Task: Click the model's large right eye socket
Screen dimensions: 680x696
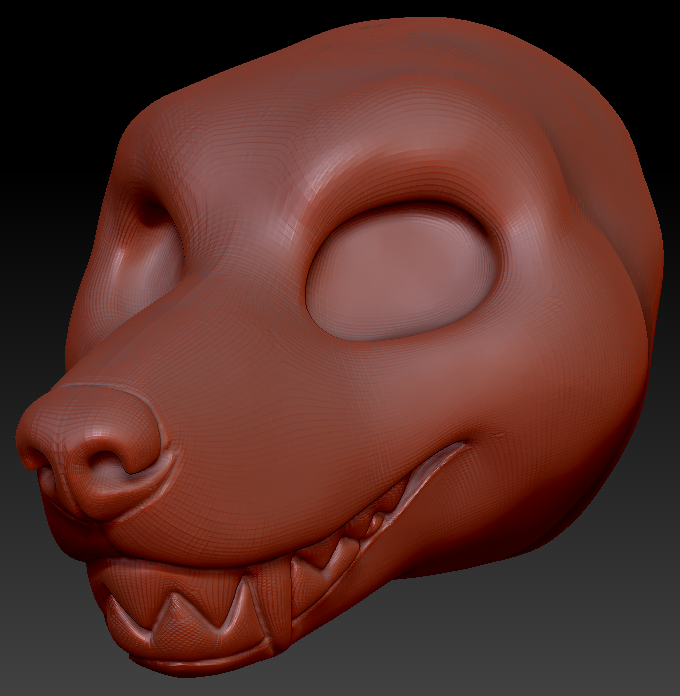Action: [402, 272]
